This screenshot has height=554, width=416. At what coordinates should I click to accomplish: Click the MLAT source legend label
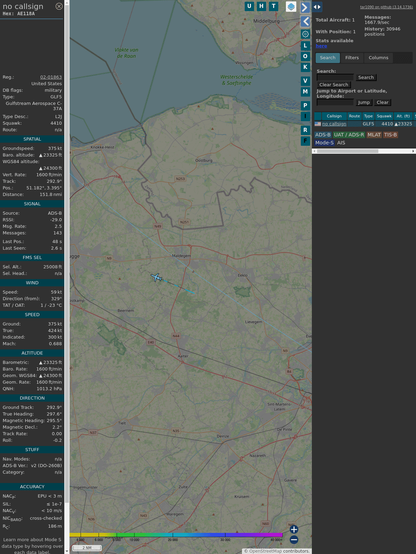(x=374, y=135)
